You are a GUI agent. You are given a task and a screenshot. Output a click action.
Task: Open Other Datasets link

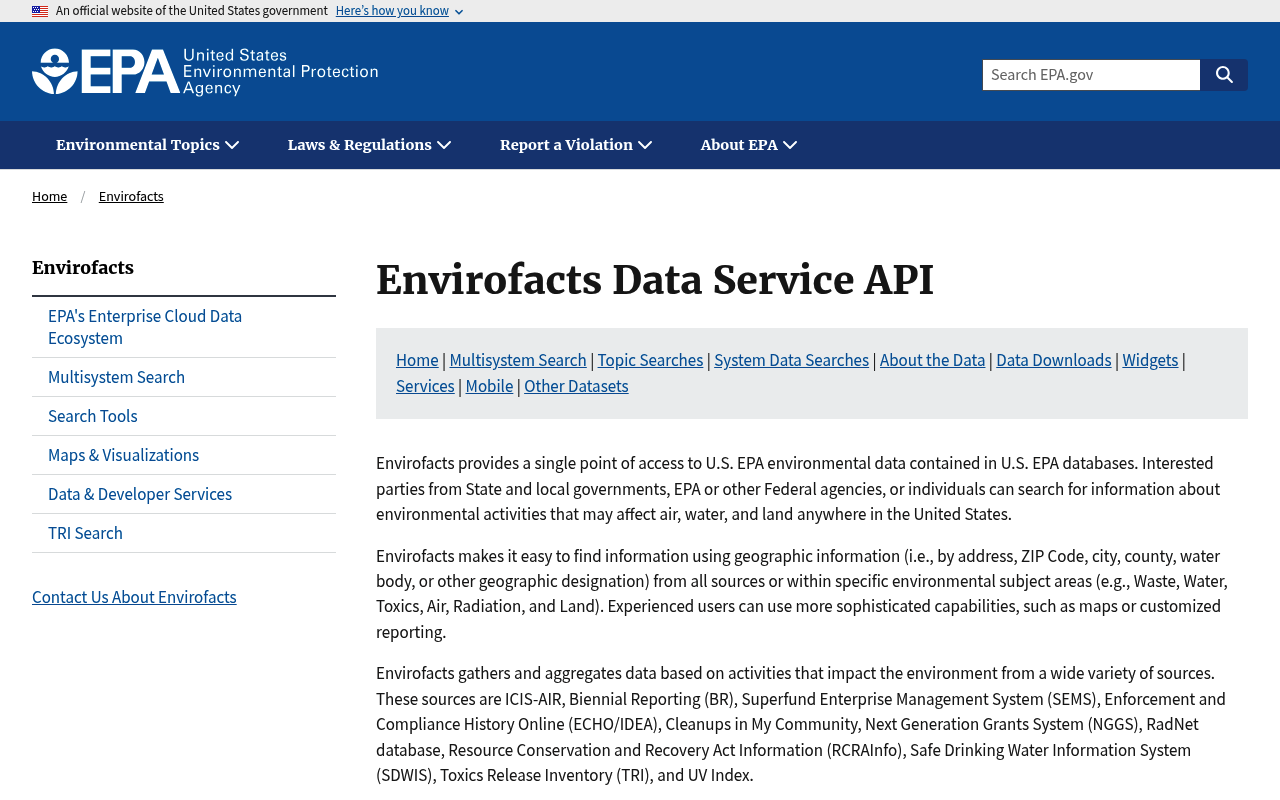click(576, 386)
